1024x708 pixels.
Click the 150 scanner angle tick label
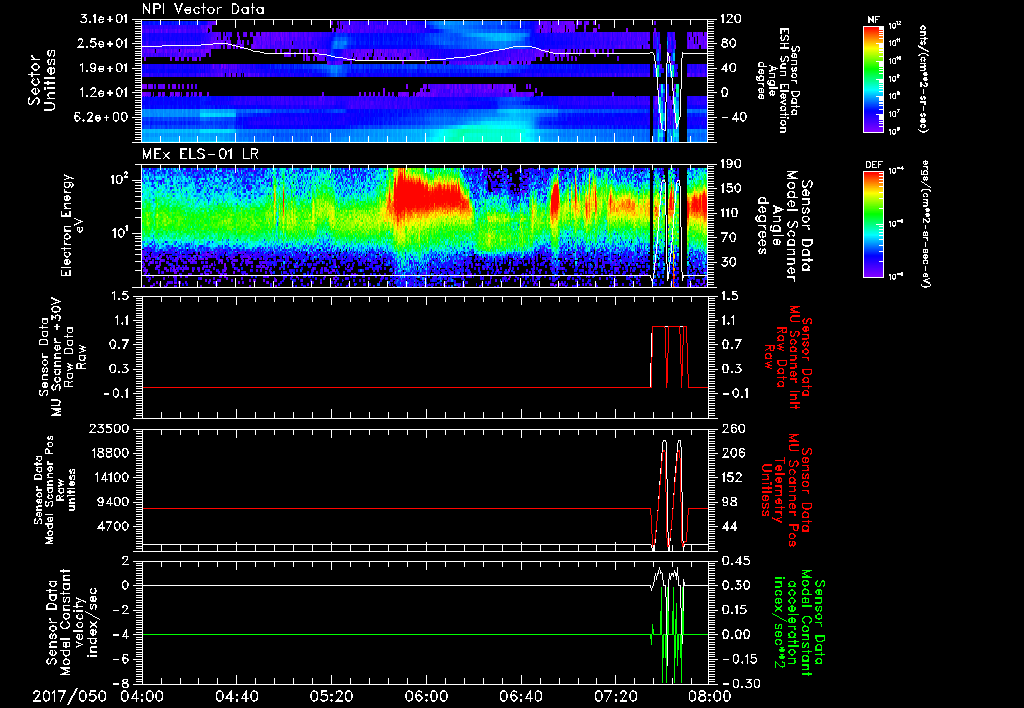[731, 189]
